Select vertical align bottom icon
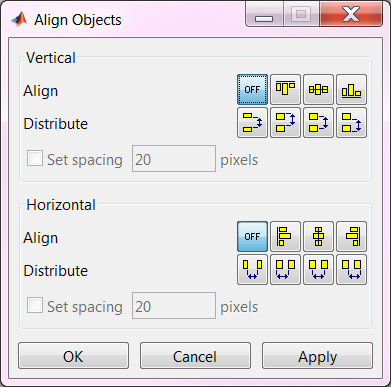391x387 pixels. [351, 89]
